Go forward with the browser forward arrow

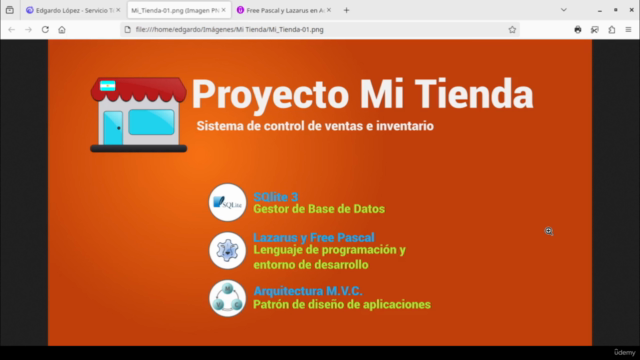coord(28,29)
